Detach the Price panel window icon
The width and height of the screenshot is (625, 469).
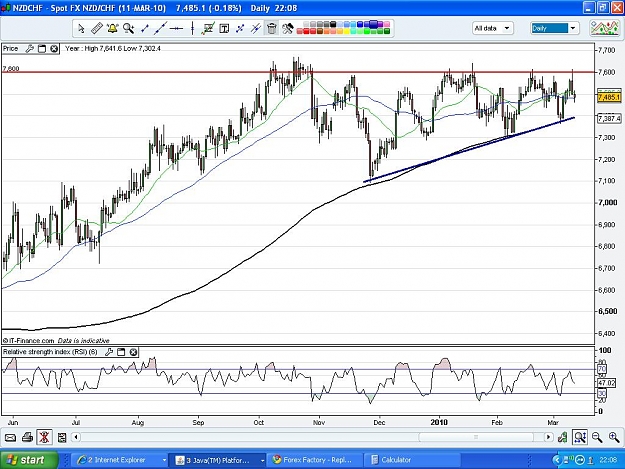(x=42, y=49)
